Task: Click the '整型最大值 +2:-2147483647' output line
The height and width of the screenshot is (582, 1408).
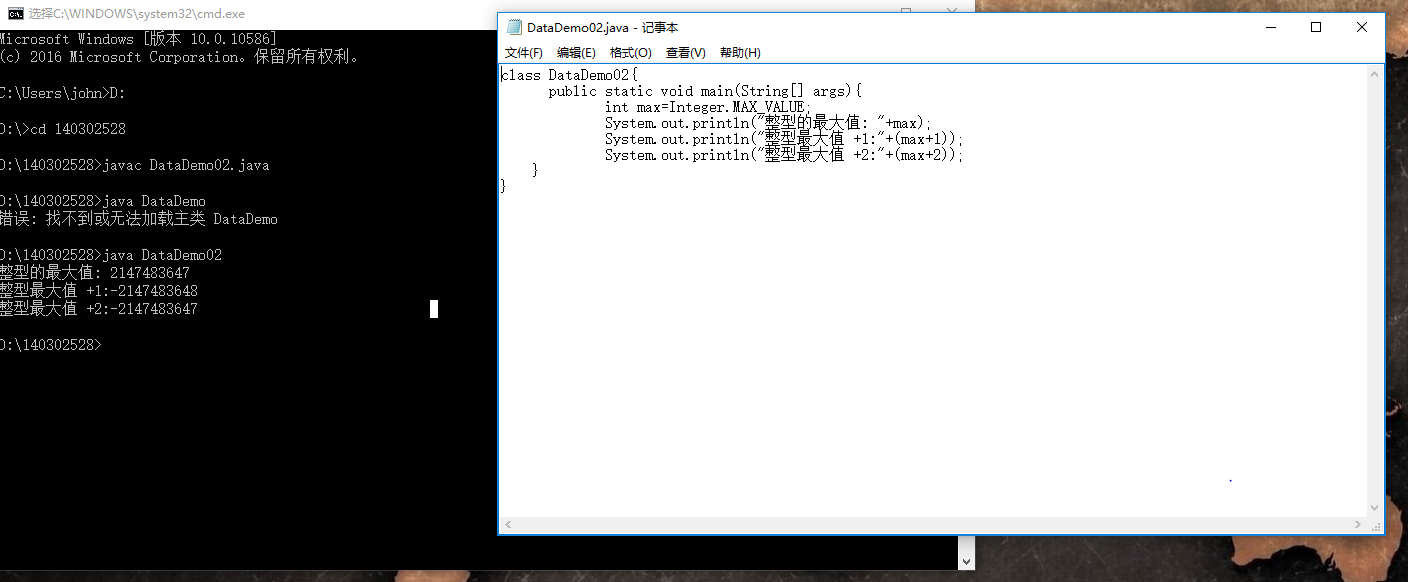Action: (98, 309)
